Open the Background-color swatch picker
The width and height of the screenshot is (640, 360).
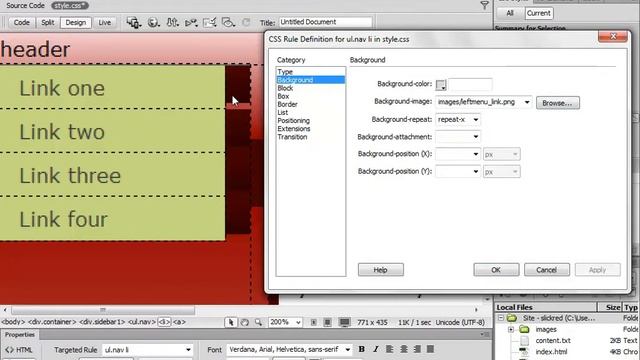click(441, 85)
